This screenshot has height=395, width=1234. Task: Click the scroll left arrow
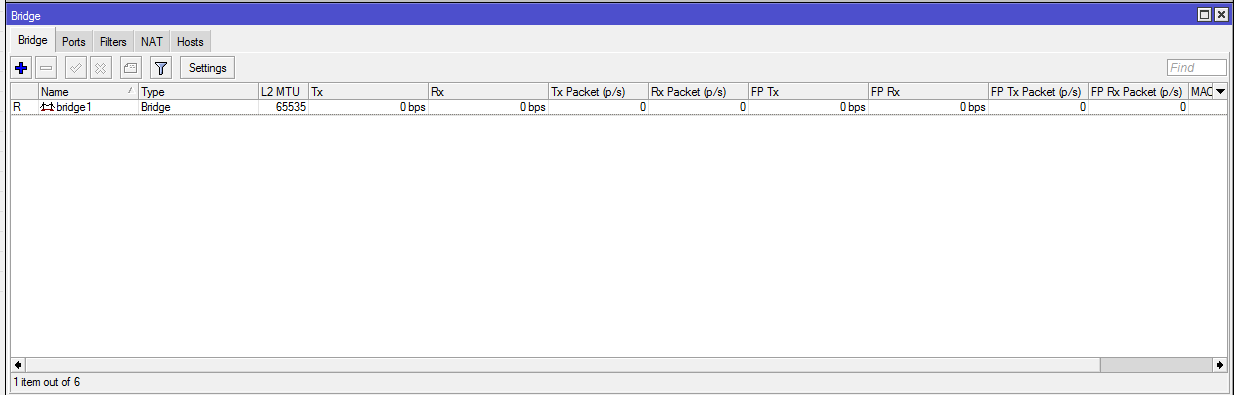[x=17, y=365]
